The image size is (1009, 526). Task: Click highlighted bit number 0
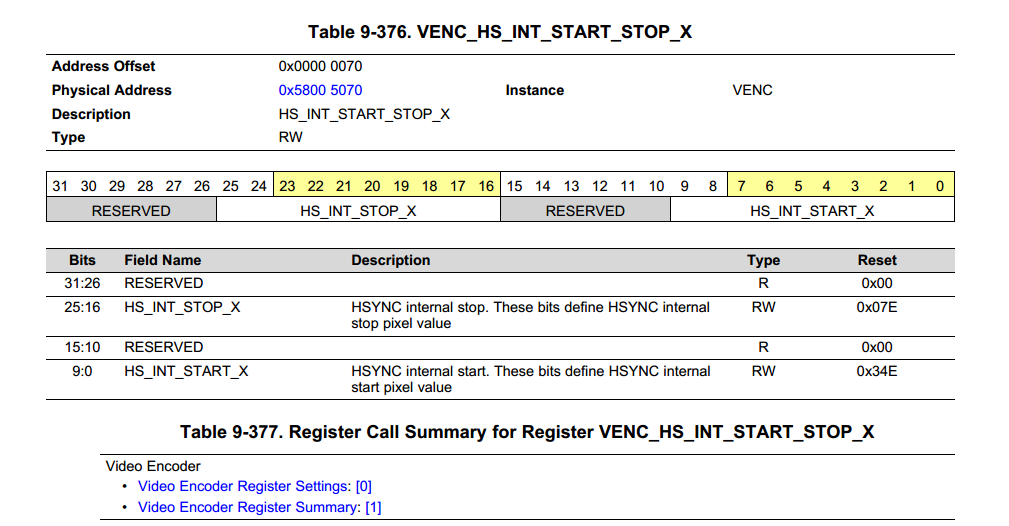pos(940,186)
